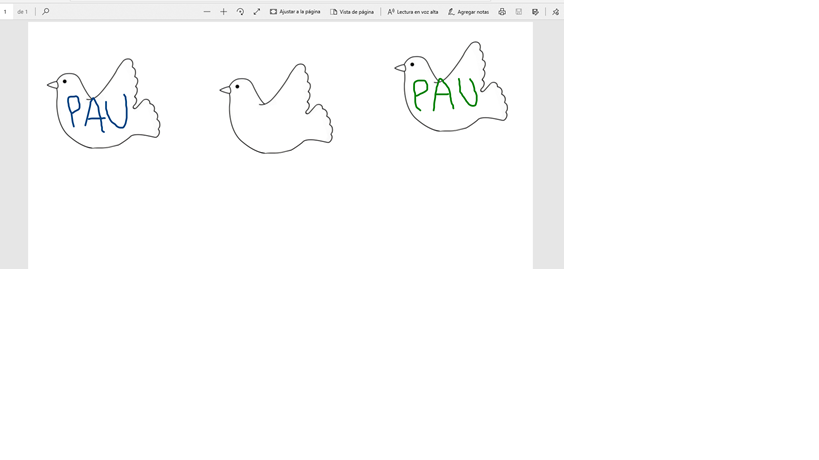Click the save as icon

coord(535,12)
